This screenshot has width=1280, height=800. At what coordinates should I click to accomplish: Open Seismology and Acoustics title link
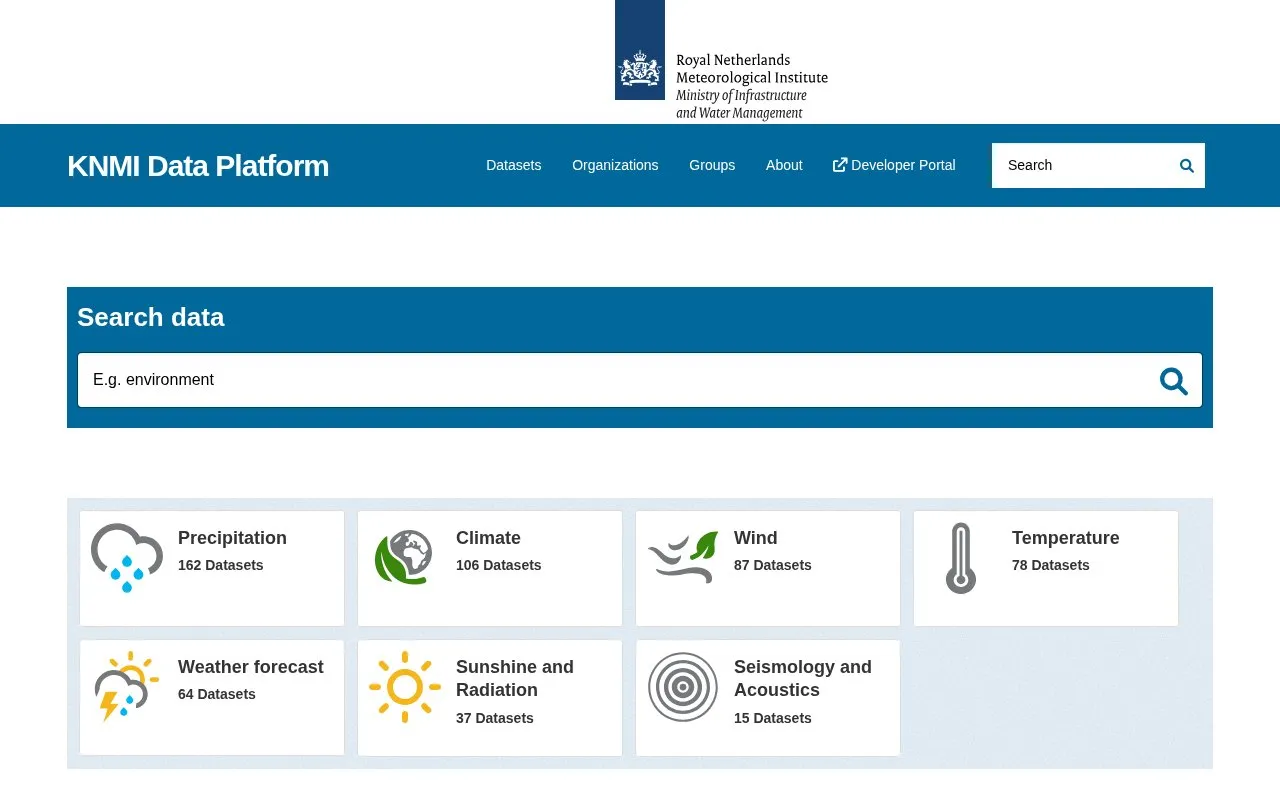click(803, 678)
